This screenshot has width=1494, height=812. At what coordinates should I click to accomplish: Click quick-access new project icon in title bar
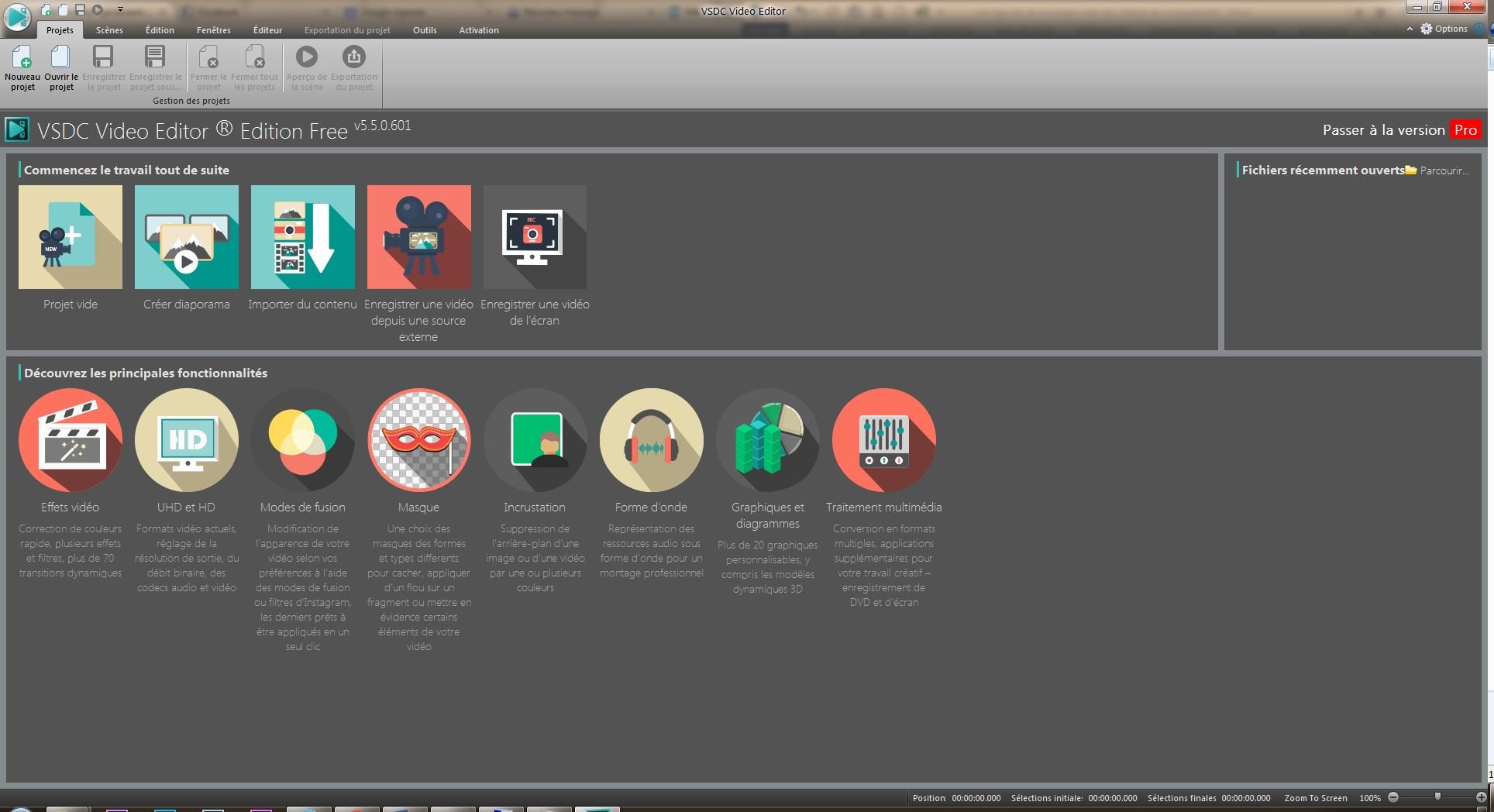click(x=46, y=10)
